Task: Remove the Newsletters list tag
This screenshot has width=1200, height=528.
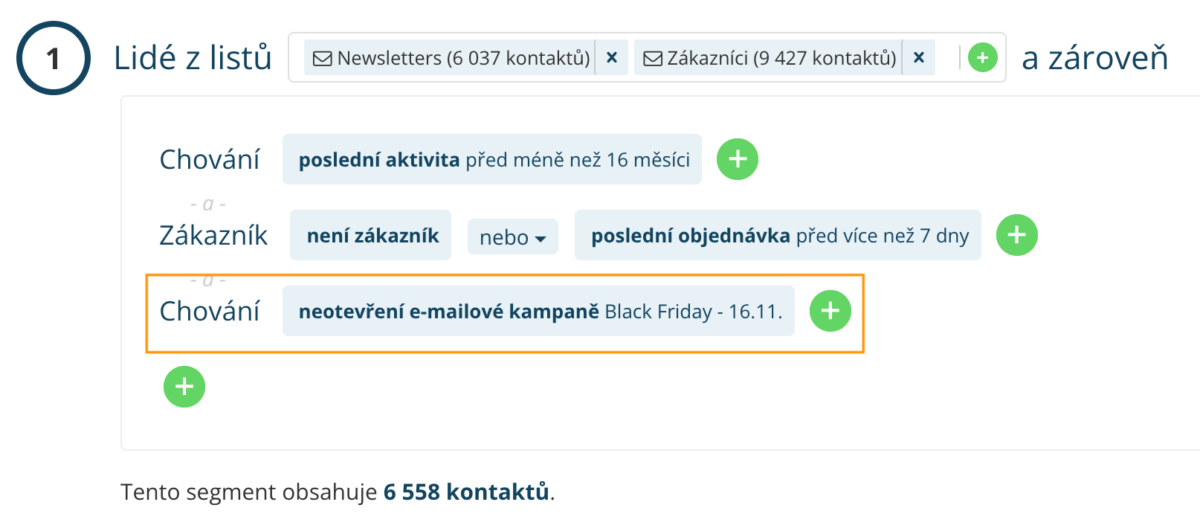Action: [x=612, y=58]
